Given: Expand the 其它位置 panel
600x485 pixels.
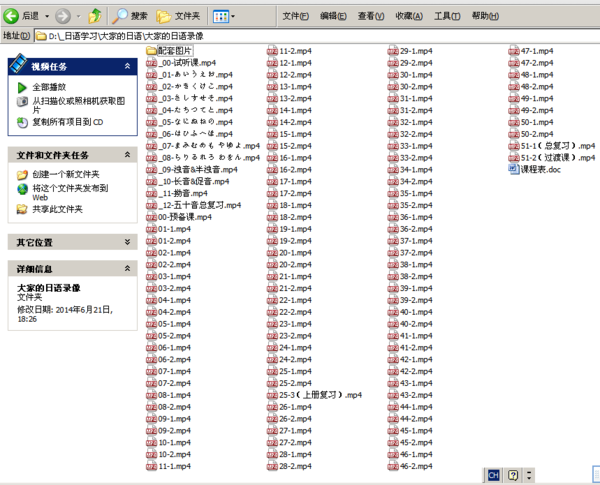Looking at the screenshot, I should [128, 242].
